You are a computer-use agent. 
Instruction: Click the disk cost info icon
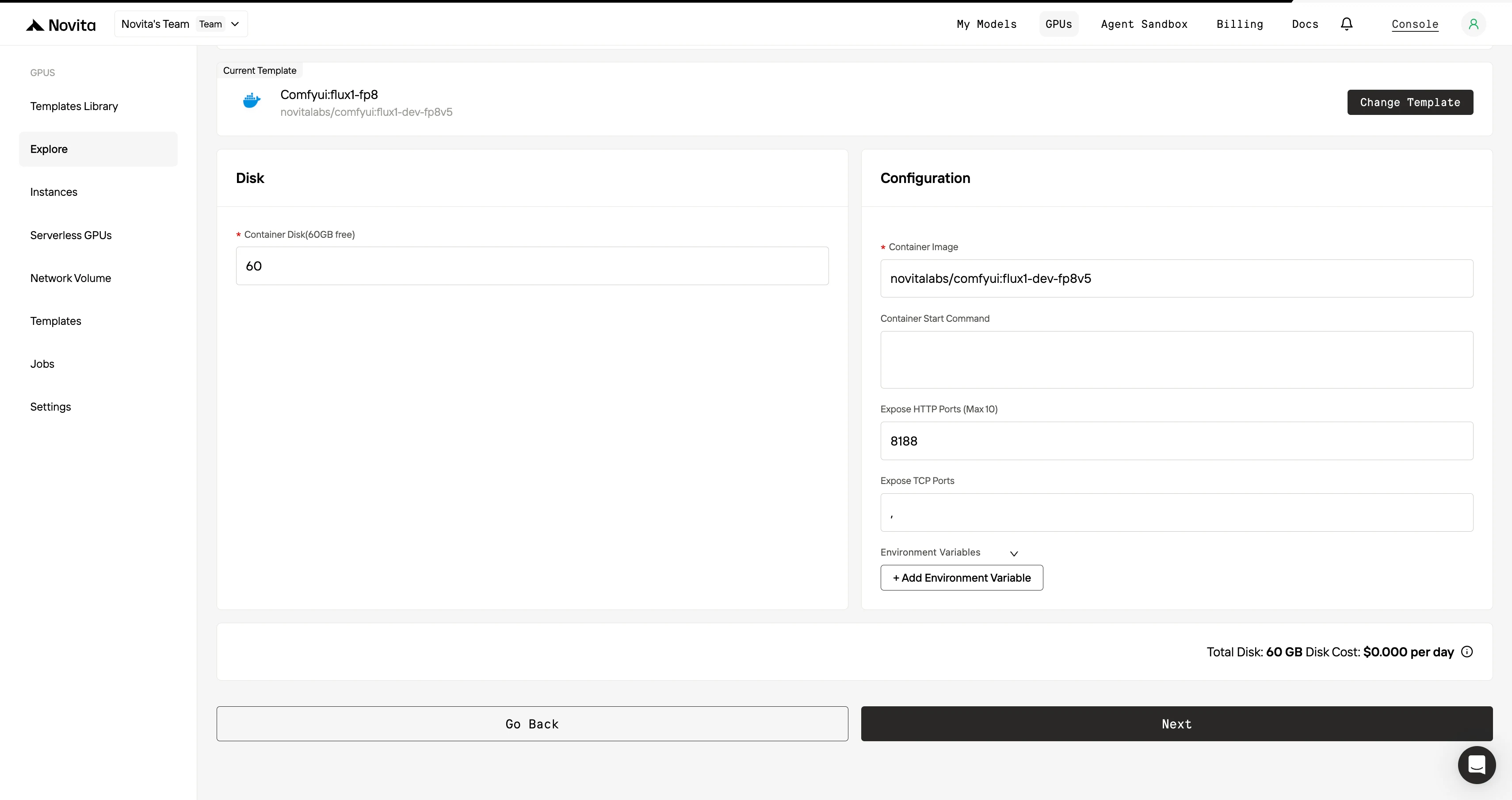[1467, 651]
